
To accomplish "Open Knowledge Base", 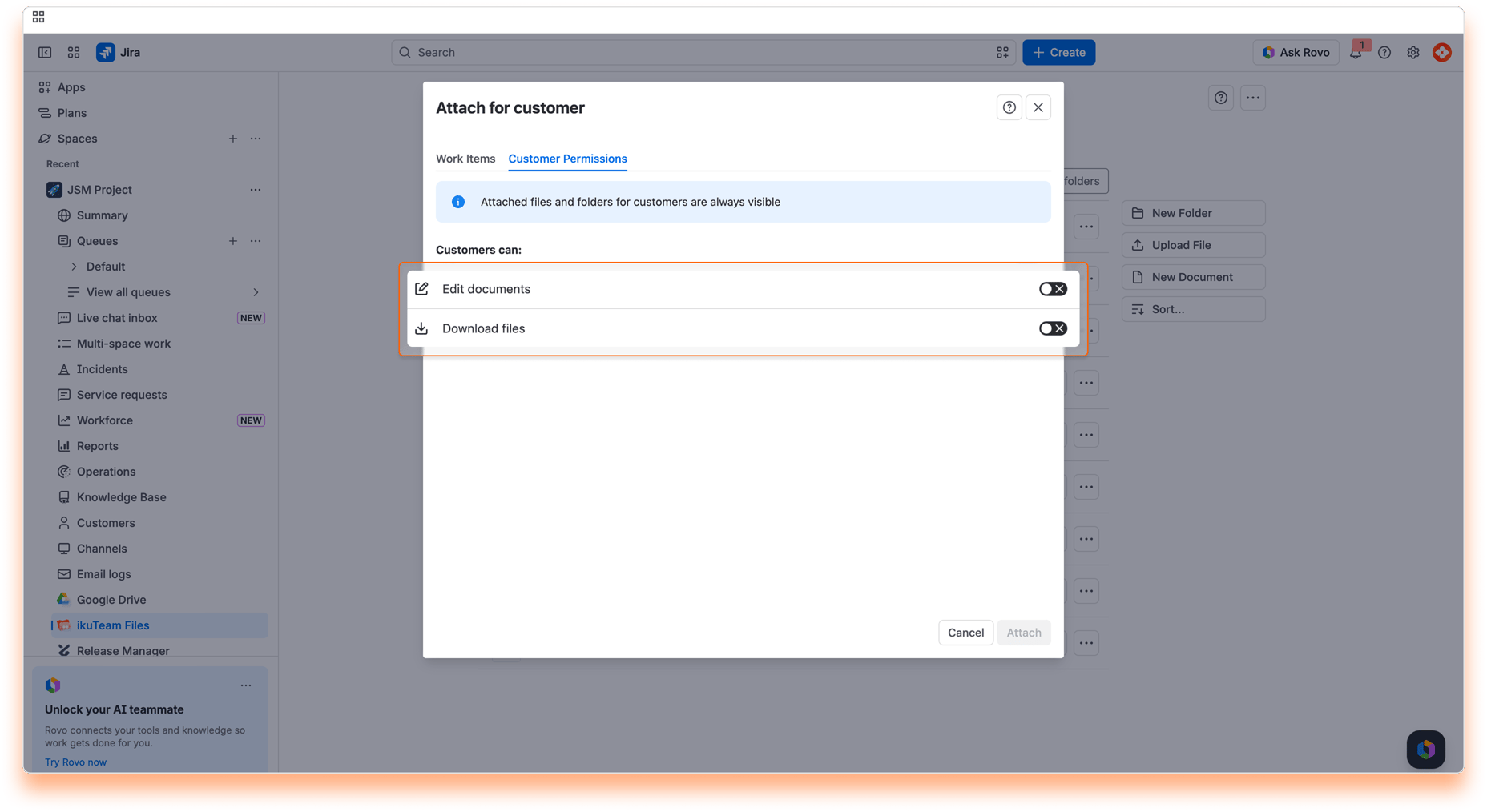I will pyautogui.click(x=121, y=497).
